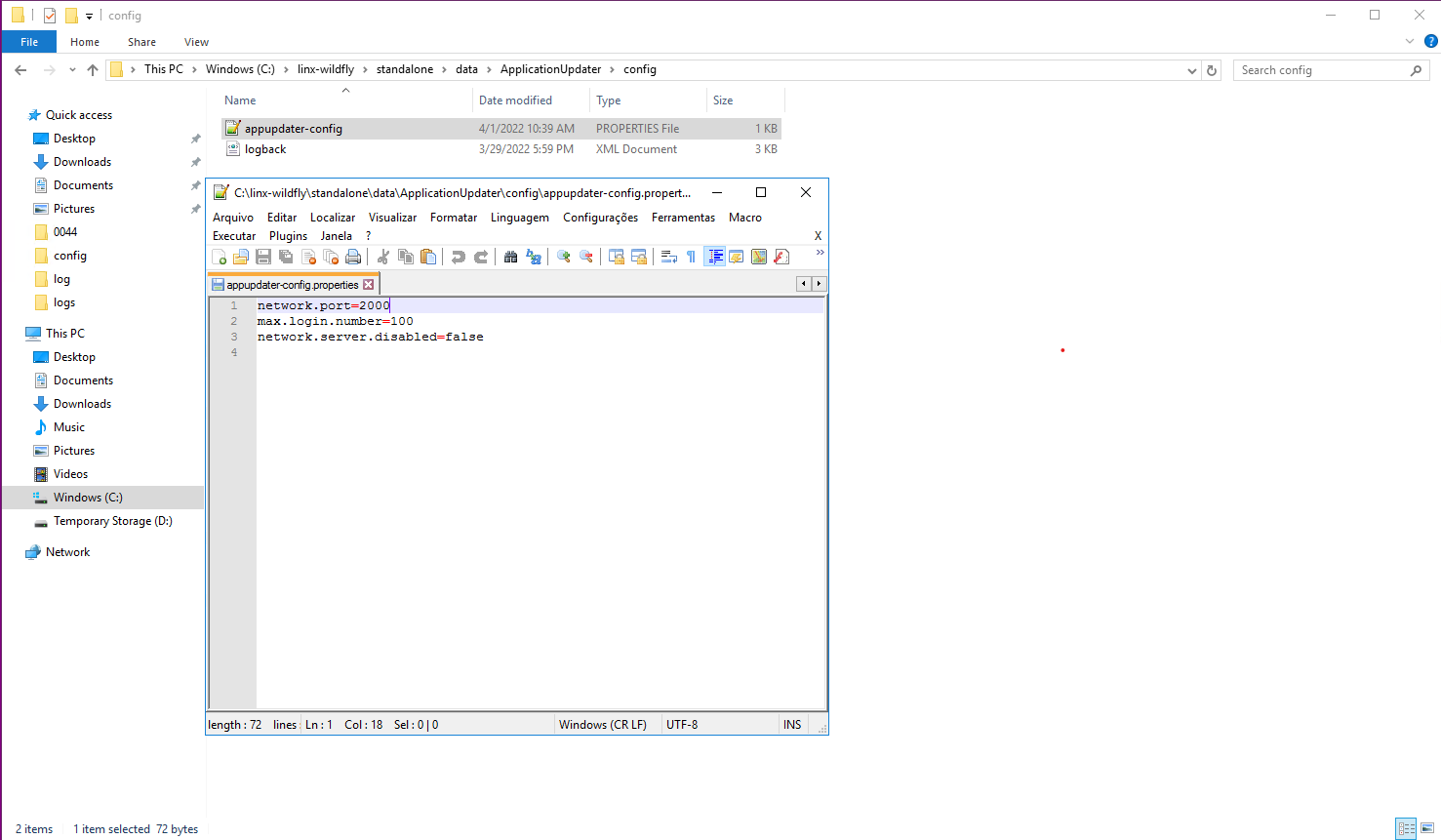
Task: Click the Size column header
Action: [745, 100]
